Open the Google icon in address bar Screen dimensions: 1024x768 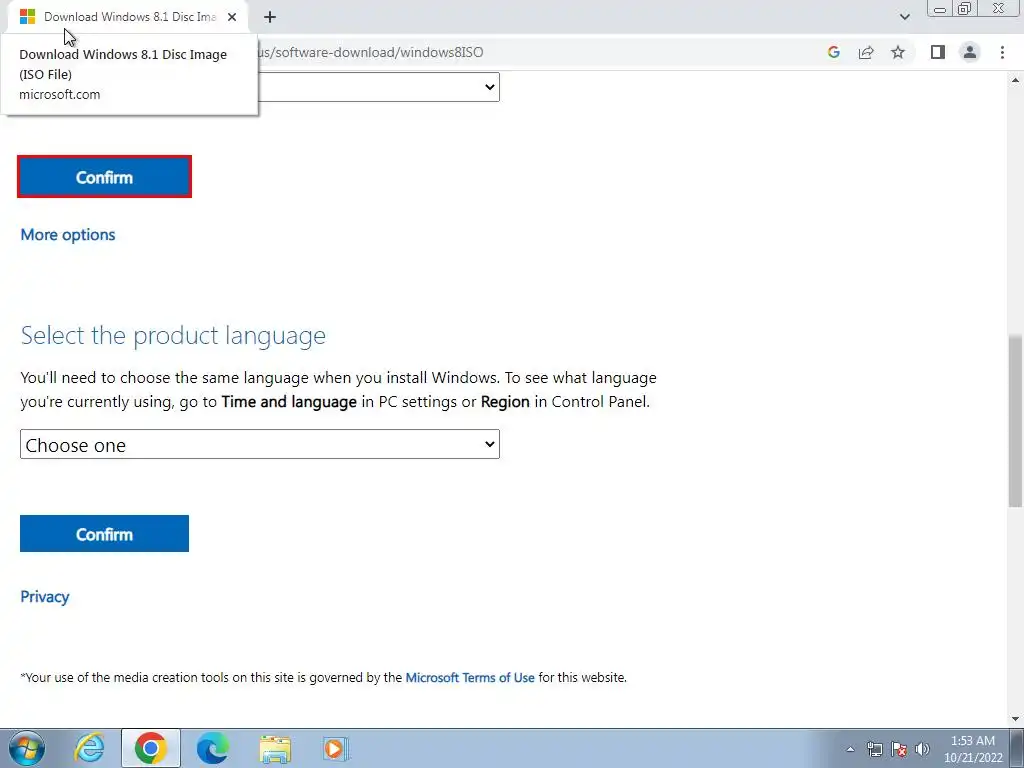pyautogui.click(x=833, y=52)
